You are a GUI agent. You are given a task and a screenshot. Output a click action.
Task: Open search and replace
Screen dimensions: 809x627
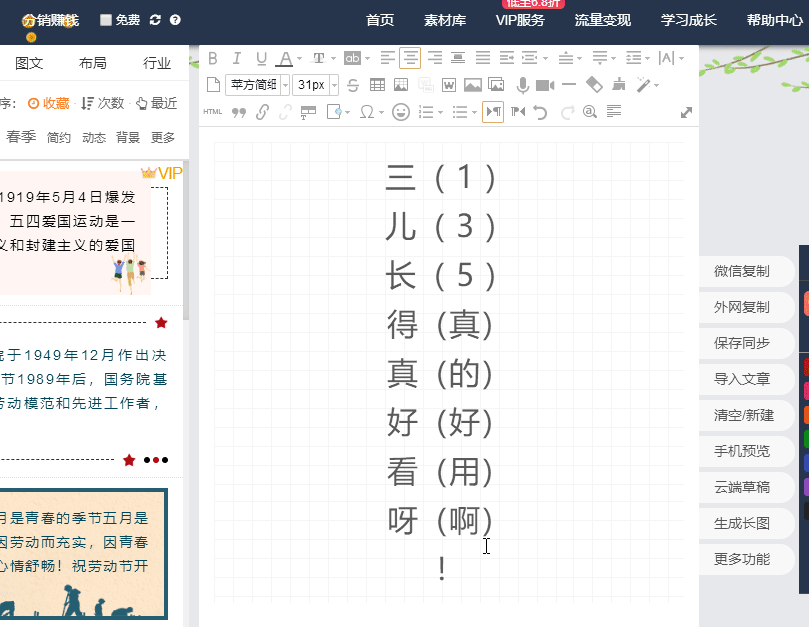point(590,111)
